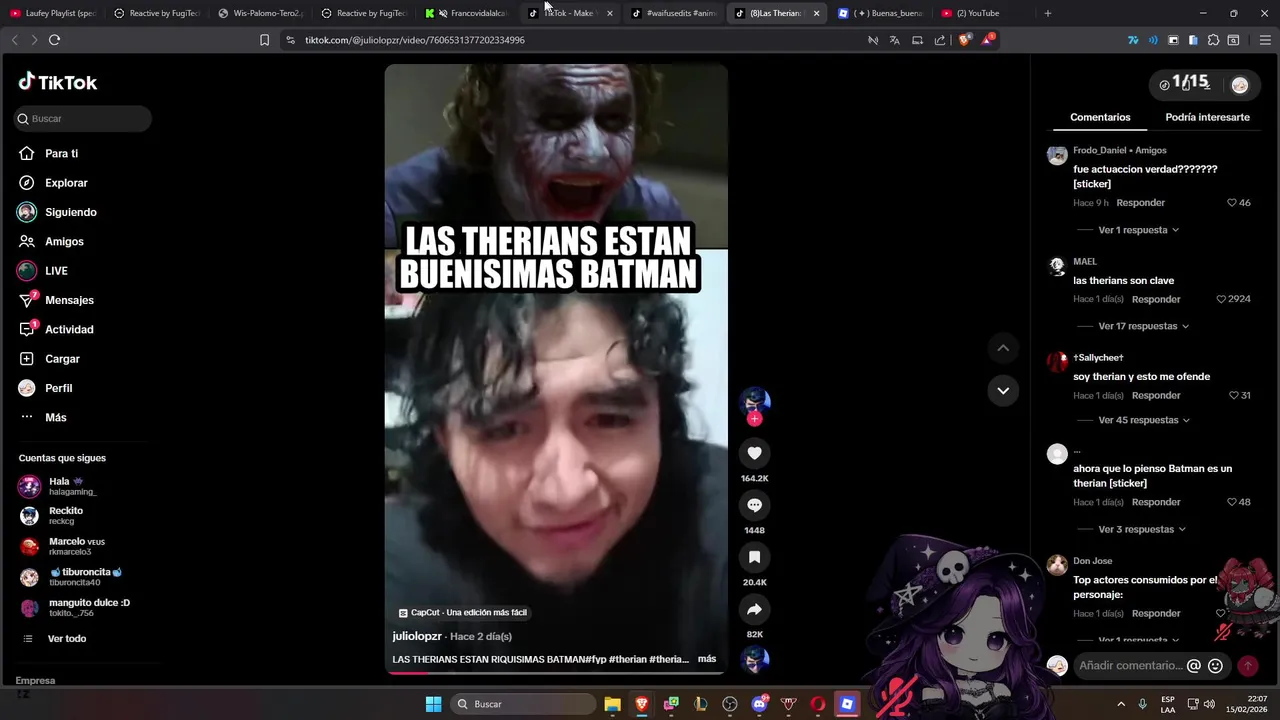Screen dimensions: 1280x720
Task: Open Discord from taskbar
Action: [759, 704]
